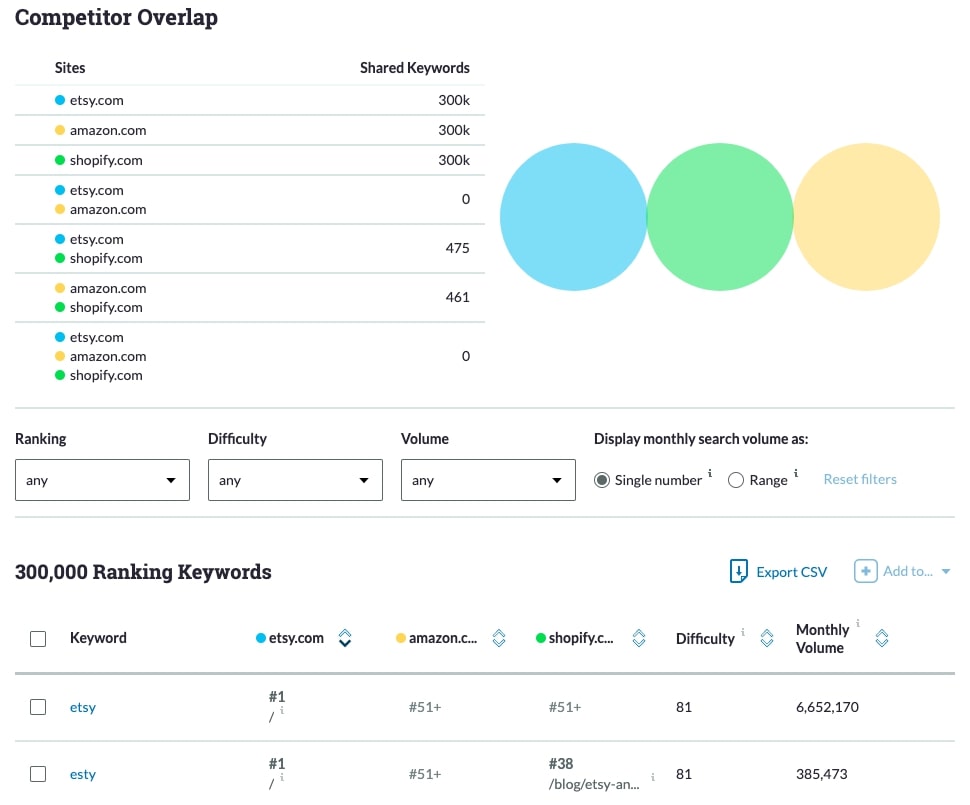This screenshot has height=805, width=970.
Task: Open info icon next to Single number
Action: click(x=710, y=473)
